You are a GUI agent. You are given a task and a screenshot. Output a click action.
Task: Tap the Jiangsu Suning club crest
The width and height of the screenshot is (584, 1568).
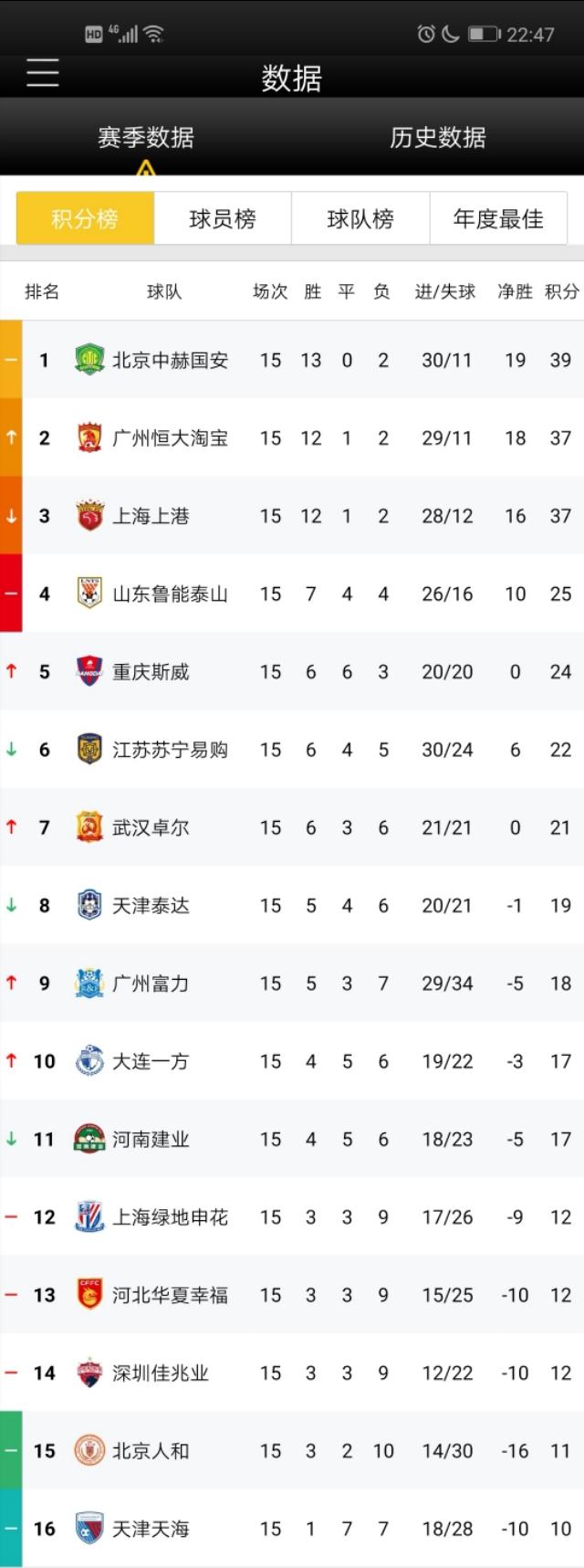(x=89, y=750)
